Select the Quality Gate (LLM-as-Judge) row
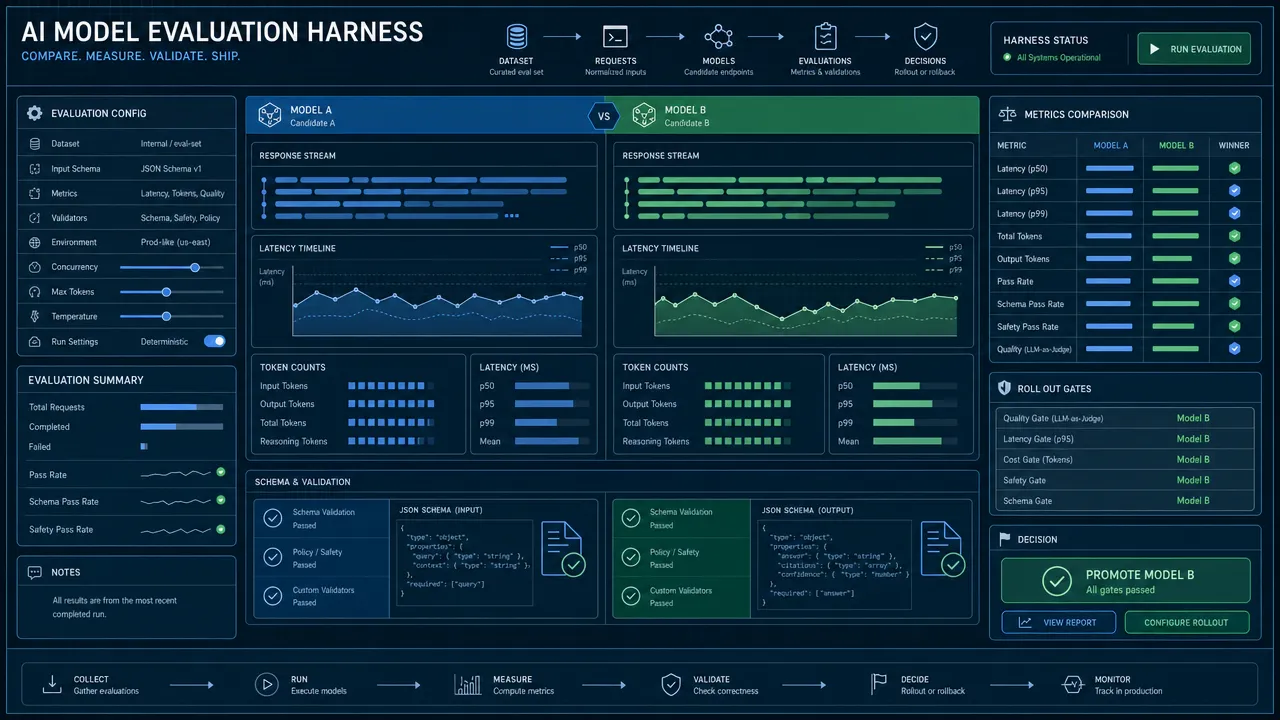This screenshot has height=720, width=1280. coord(1125,418)
